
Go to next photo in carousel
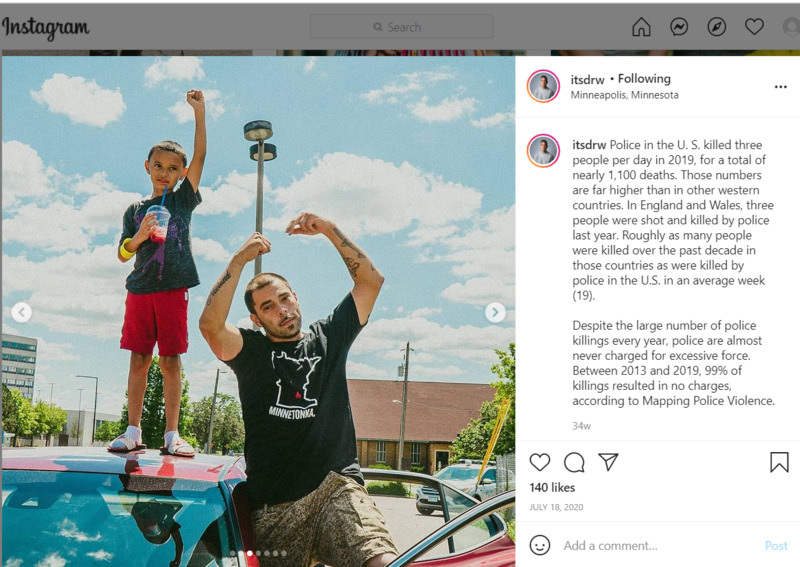point(495,312)
